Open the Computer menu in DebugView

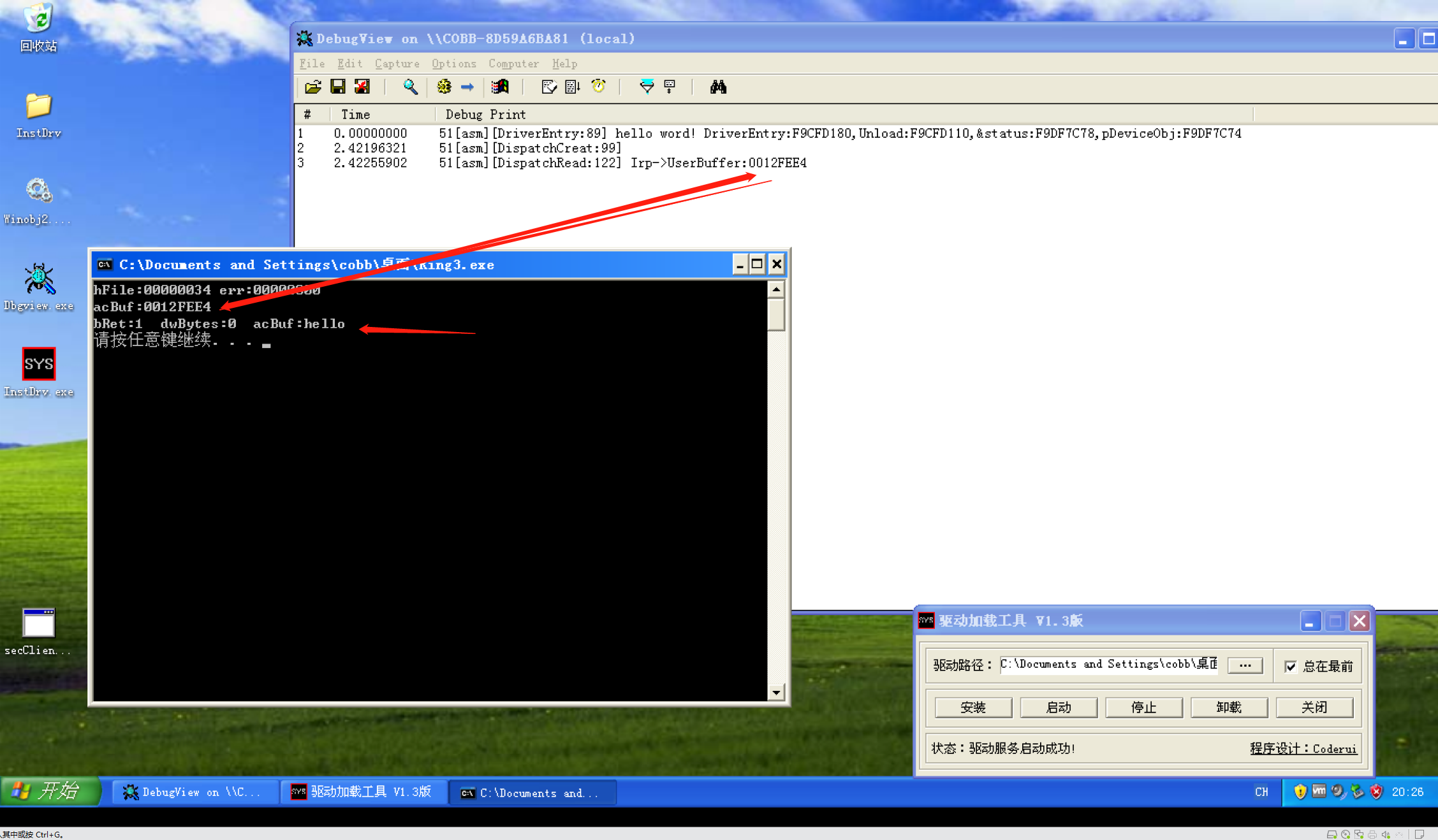tap(513, 64)
